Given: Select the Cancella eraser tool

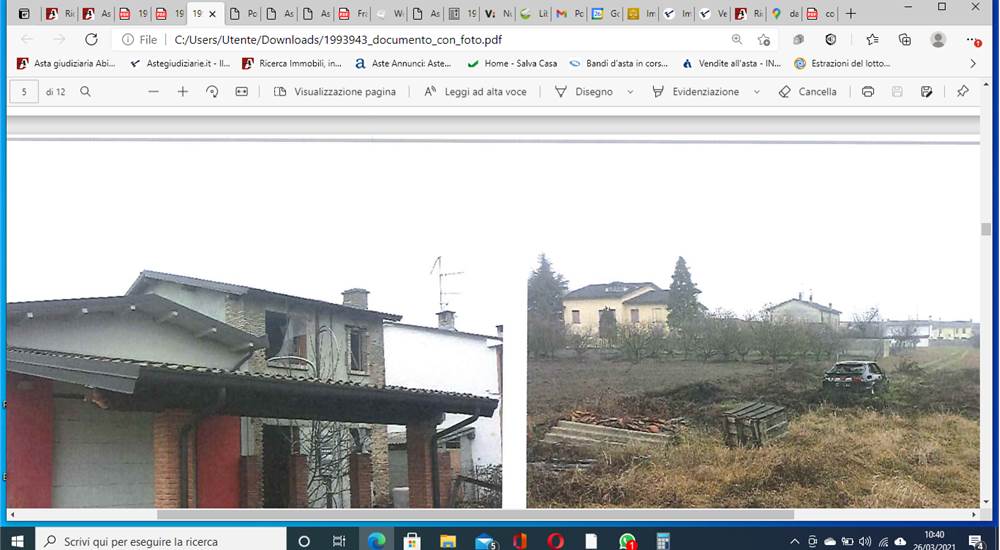Looking at the screenshot, I should 808,92.
